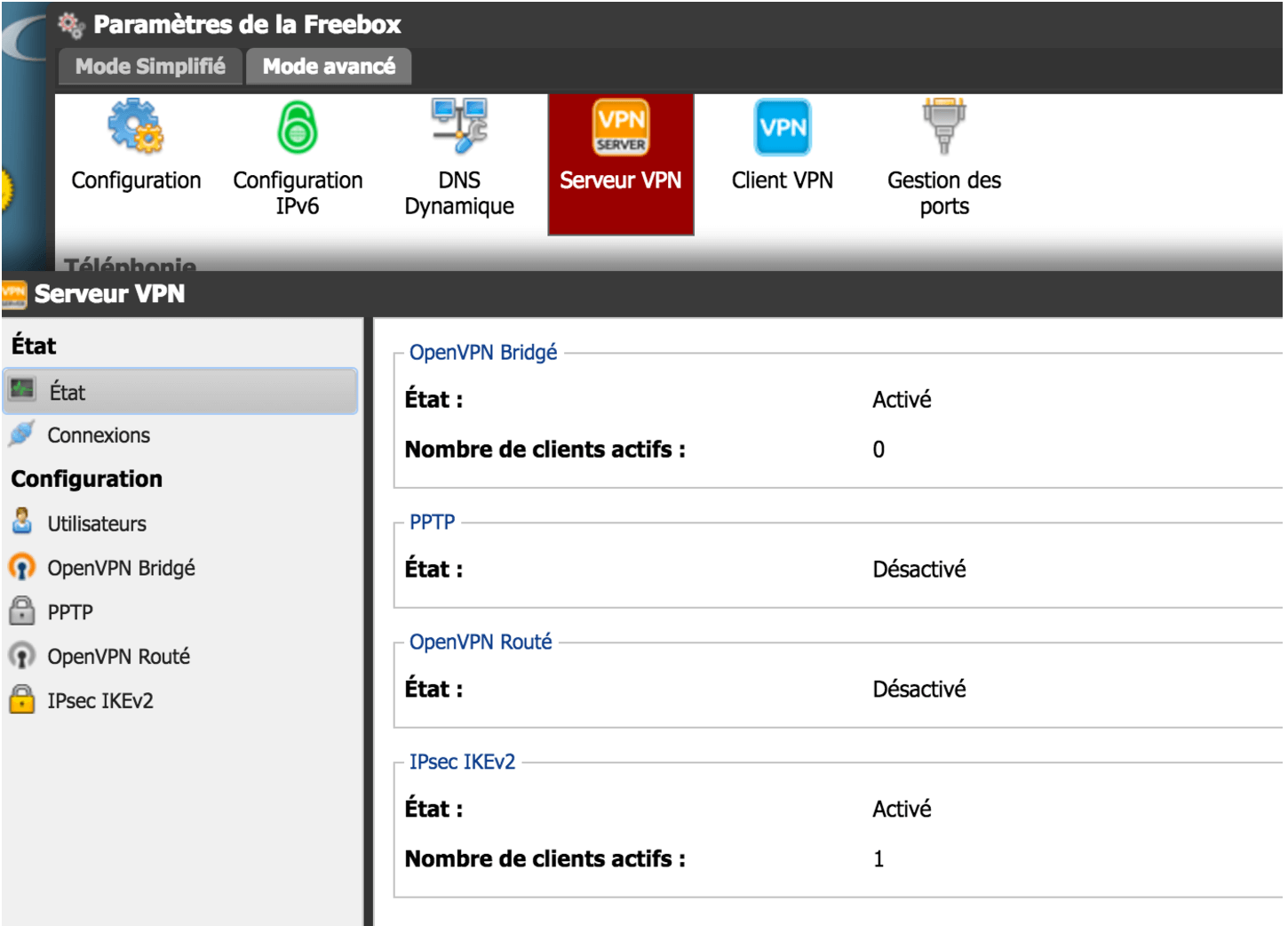Viewport: 1288px width, 926px height.
Task: Click the DNS Dynamique label
Action: point(459,193)
